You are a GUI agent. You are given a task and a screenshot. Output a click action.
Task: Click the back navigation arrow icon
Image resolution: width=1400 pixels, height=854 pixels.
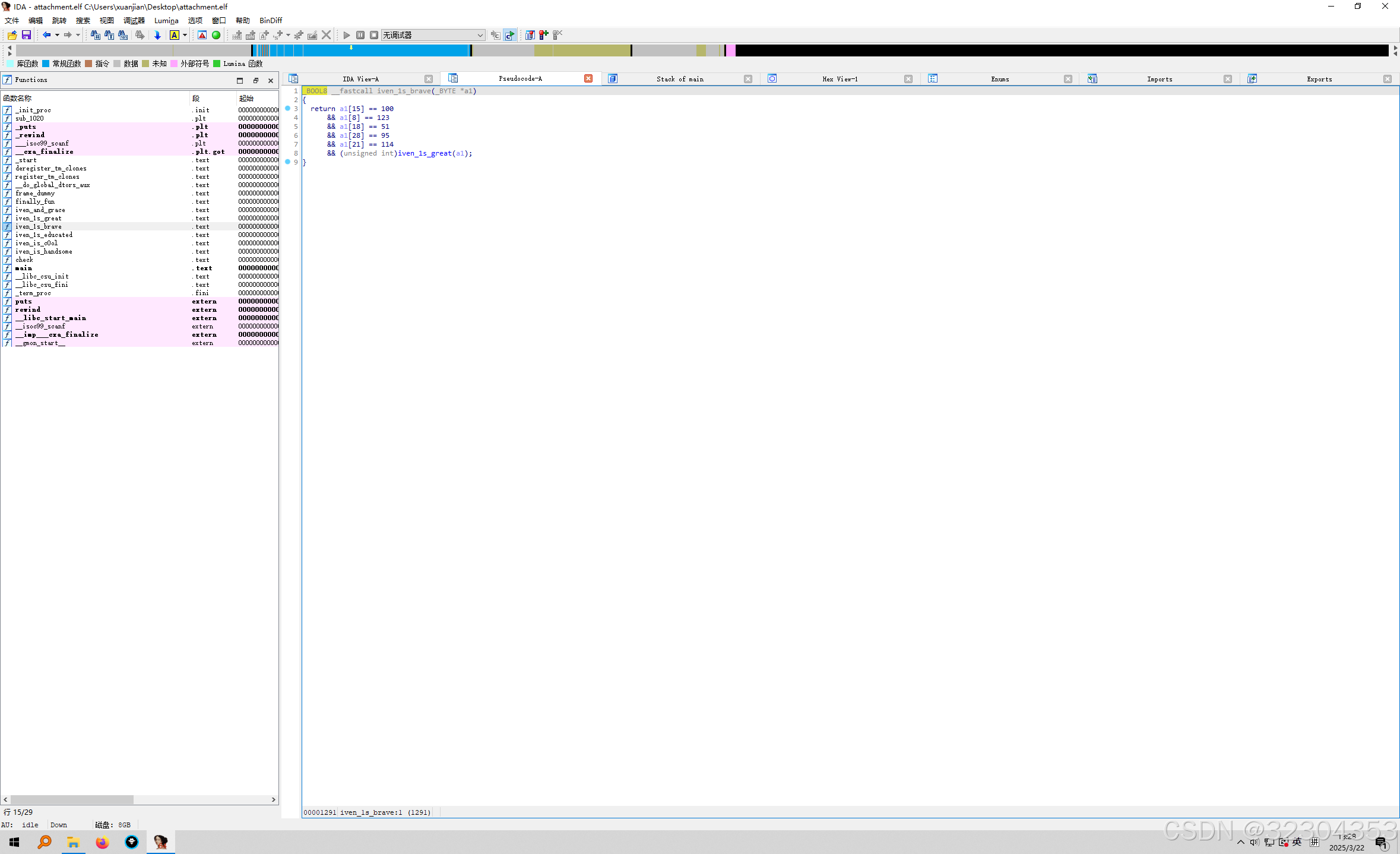pyautogui.click(x=46, y=35)
